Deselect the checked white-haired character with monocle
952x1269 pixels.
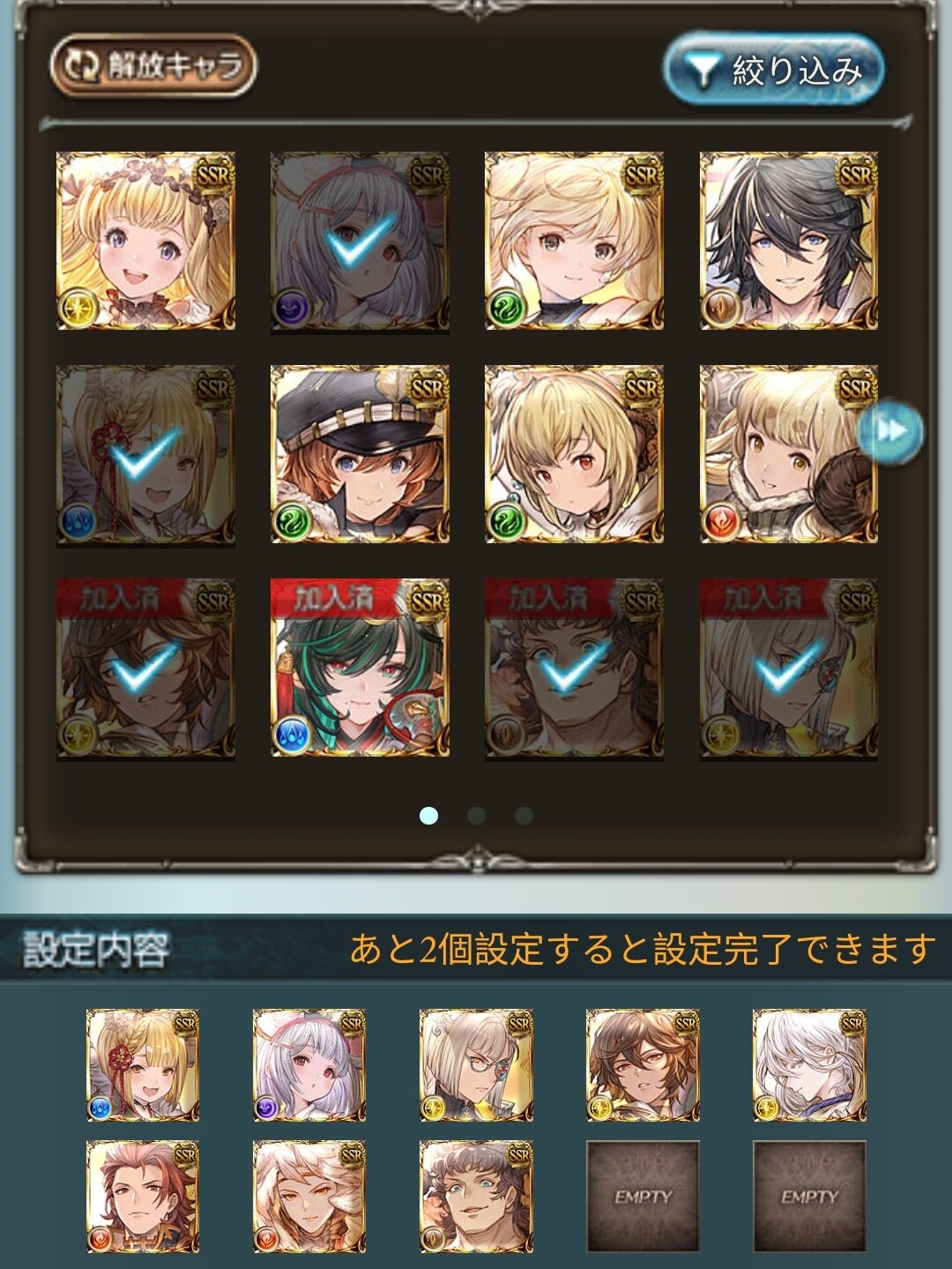point(789,668)
